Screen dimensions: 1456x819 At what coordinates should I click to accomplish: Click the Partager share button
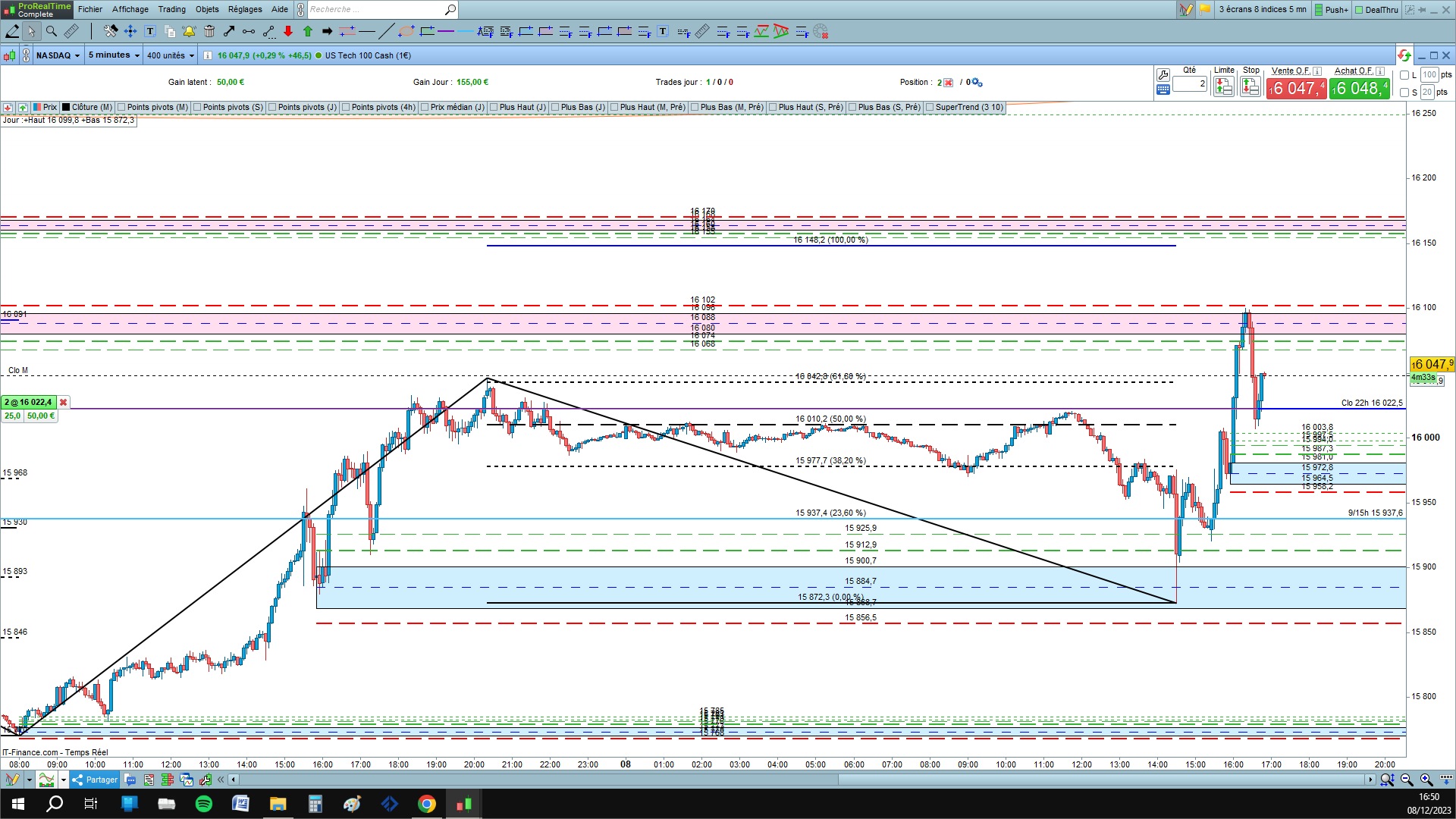tap(96, 780)
